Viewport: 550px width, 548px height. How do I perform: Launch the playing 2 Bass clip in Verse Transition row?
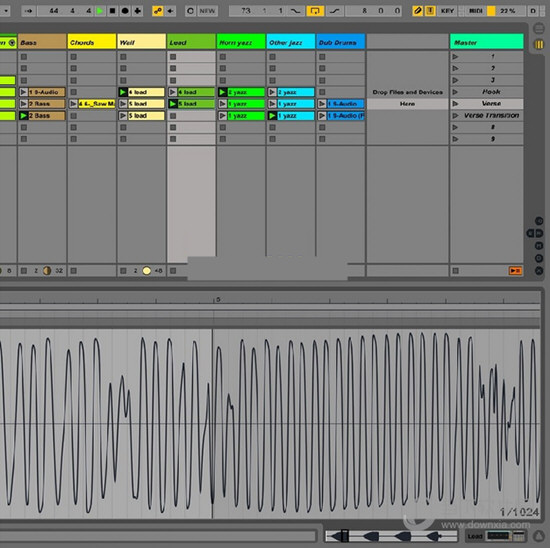24,115
